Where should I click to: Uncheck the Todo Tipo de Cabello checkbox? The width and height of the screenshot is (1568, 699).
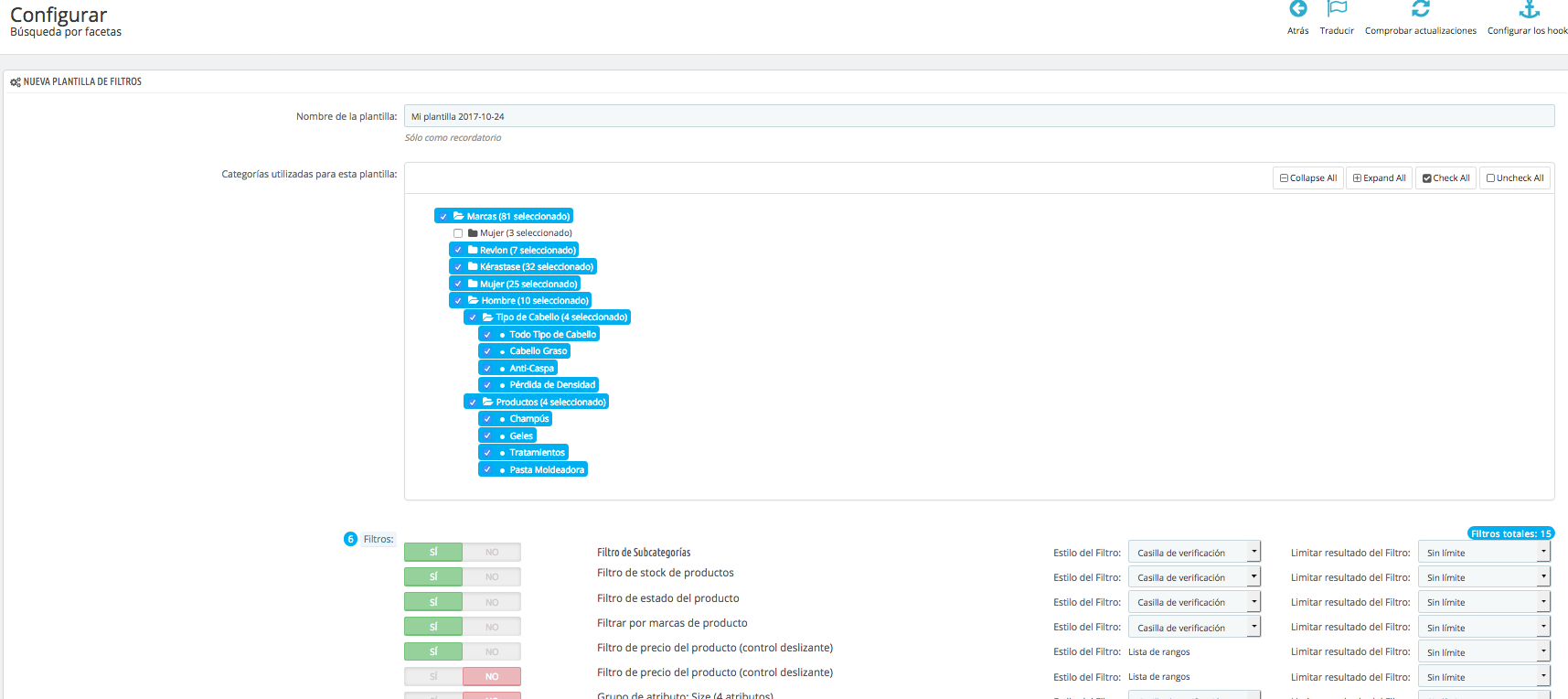pyautogui.click(x=487, y=335)
